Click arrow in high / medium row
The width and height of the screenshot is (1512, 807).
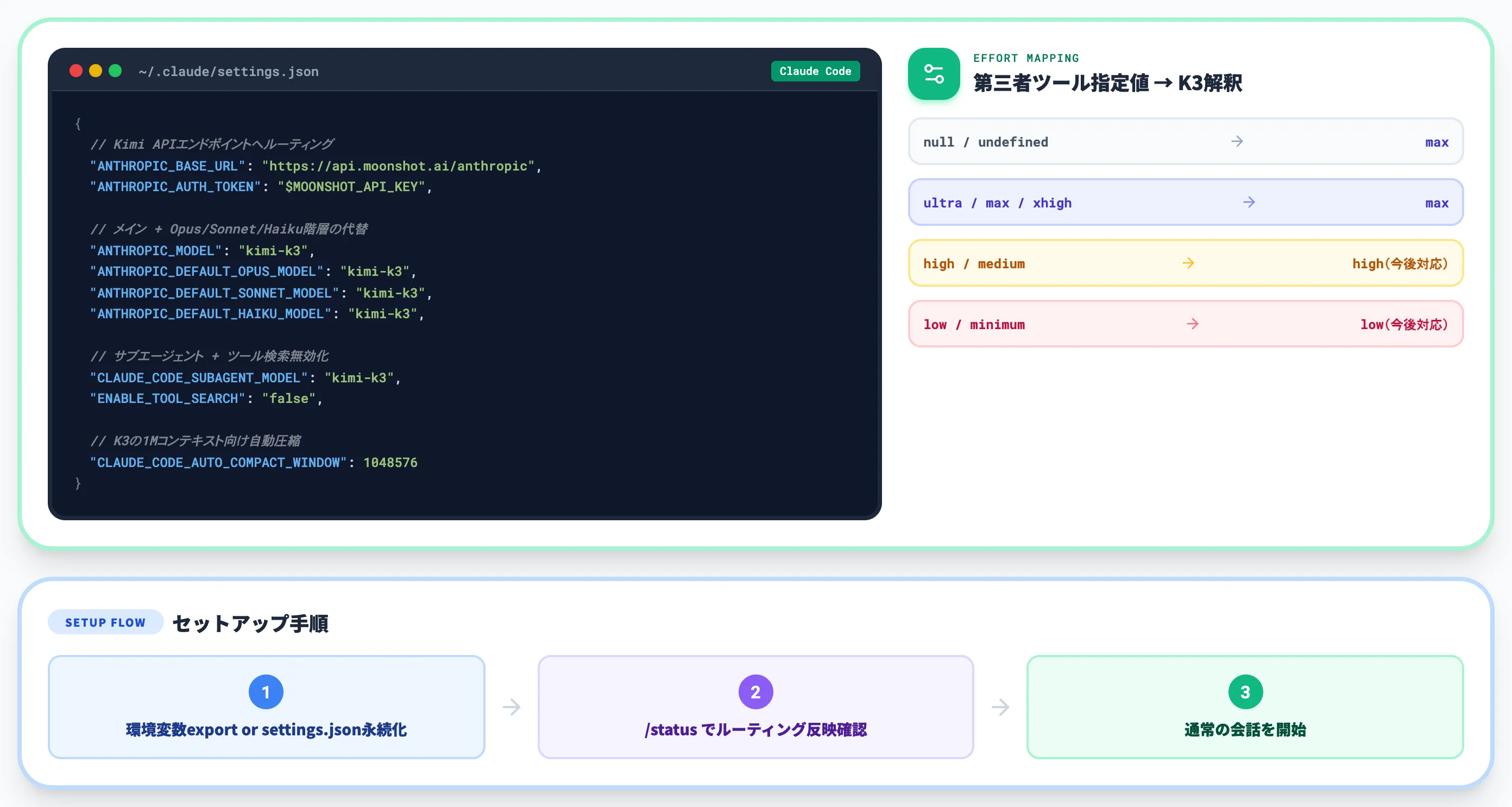click(1189, 263)
